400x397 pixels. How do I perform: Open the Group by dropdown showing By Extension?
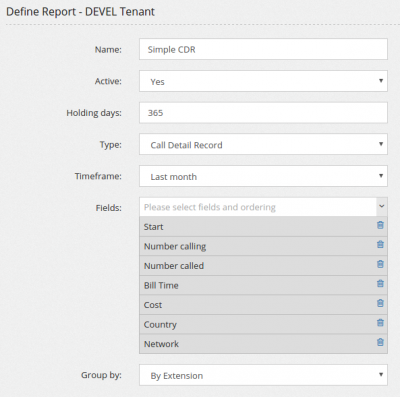point(263,375)
